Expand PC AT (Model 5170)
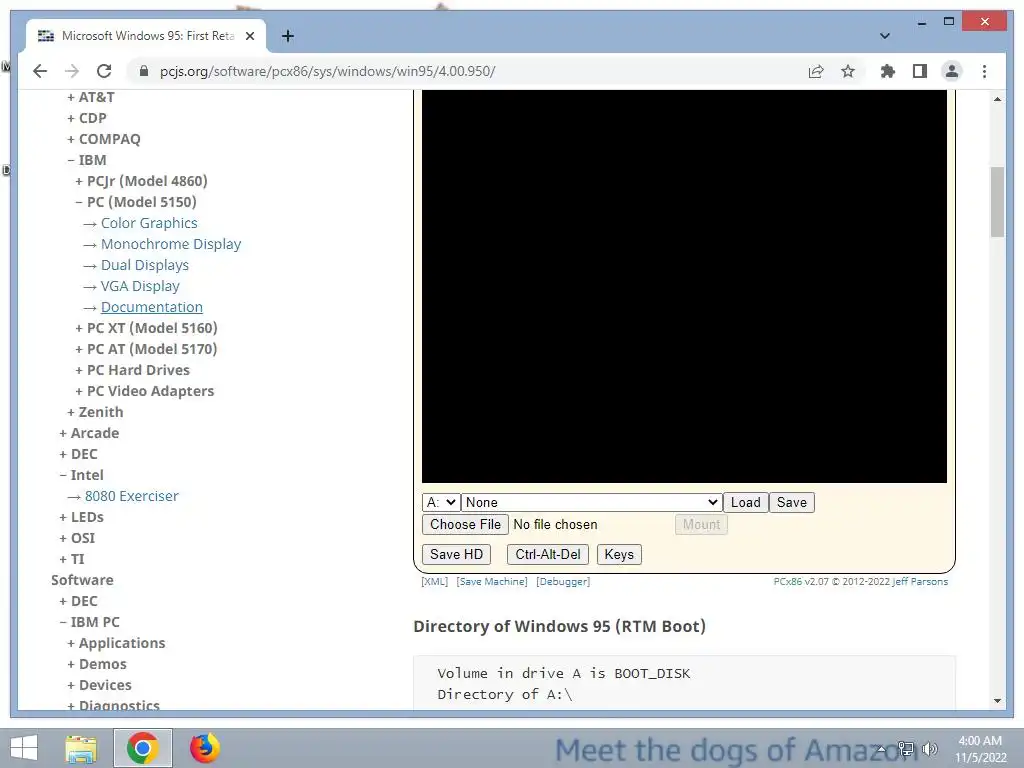1024x768 pixels. 146,349
